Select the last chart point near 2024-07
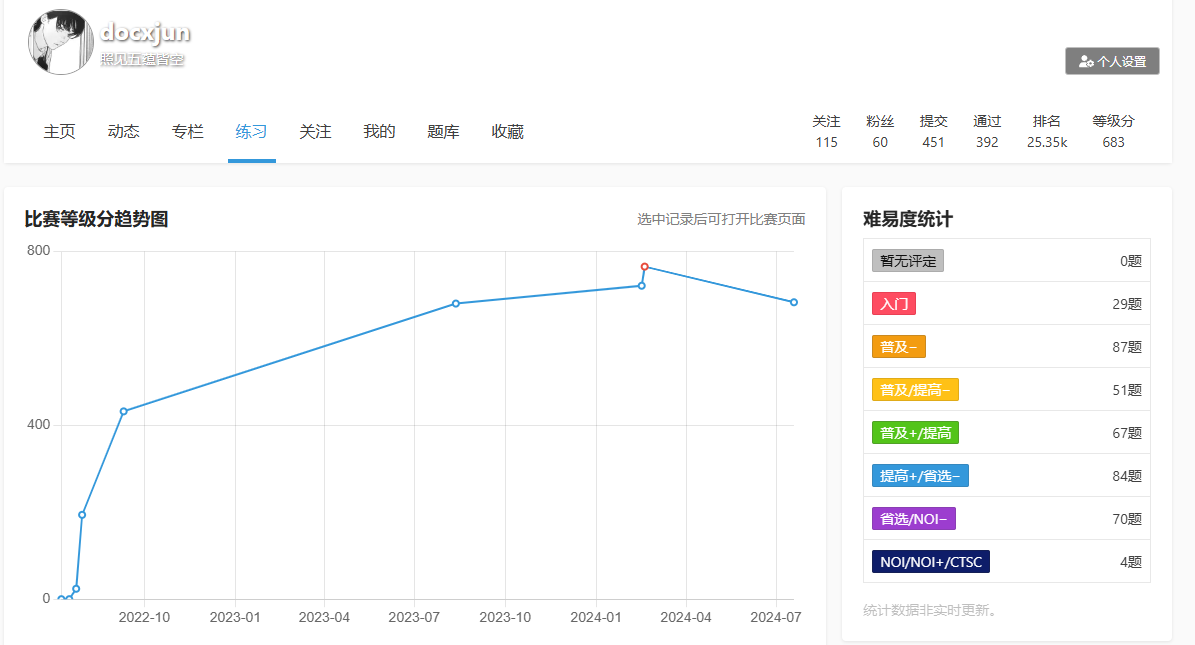The width and height of the screenshot is (1195, 645). [x=794, y=303]
